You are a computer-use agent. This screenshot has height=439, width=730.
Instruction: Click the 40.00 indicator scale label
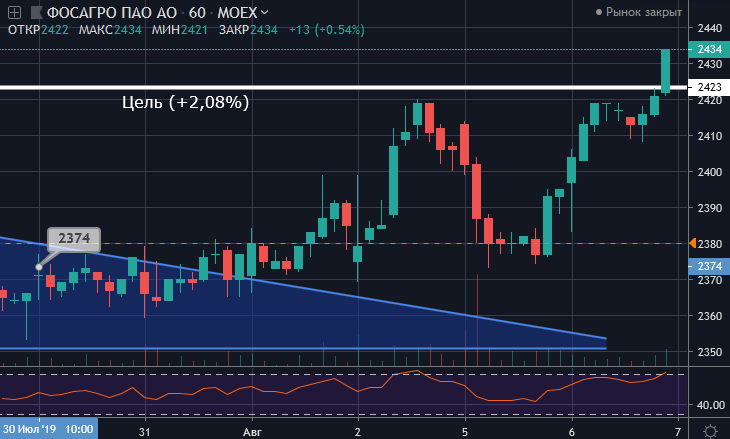(710, 405)
